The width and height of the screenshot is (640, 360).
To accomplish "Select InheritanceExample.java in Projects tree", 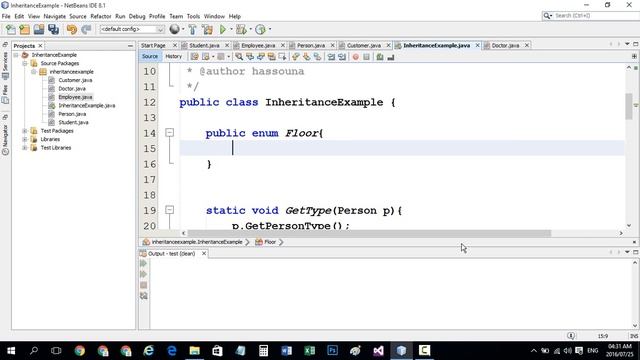I will point(87,105).
